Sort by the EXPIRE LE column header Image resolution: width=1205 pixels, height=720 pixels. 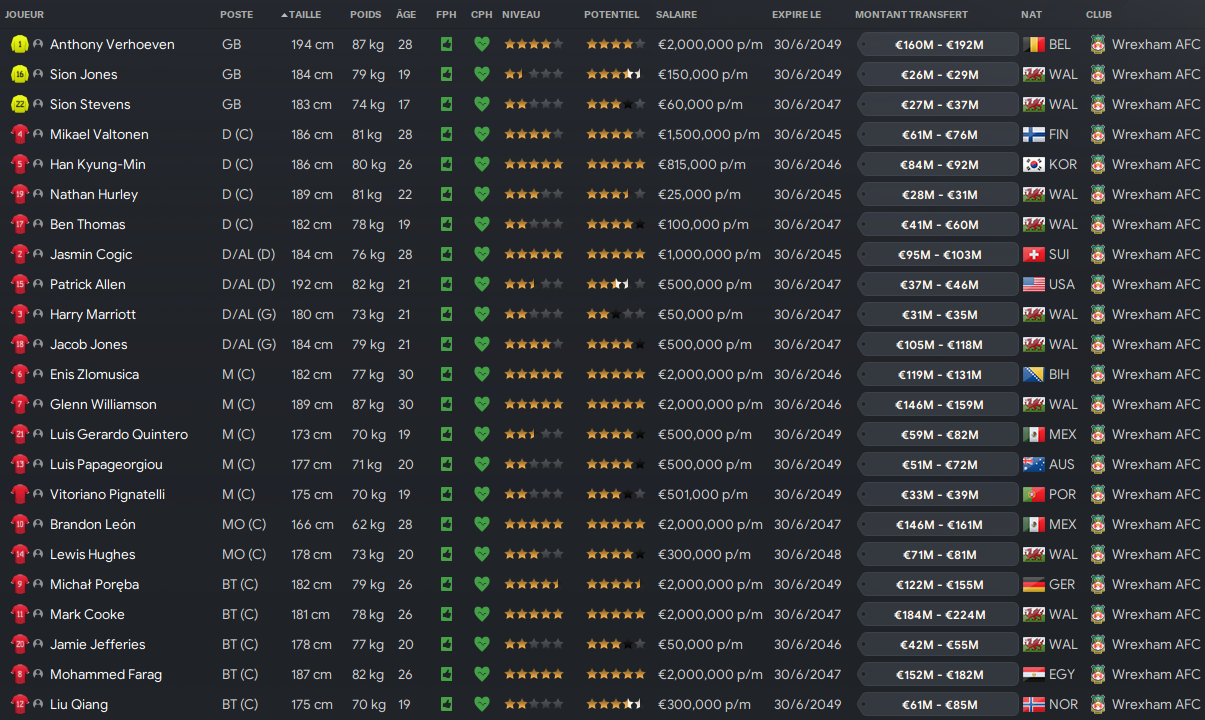796,15
